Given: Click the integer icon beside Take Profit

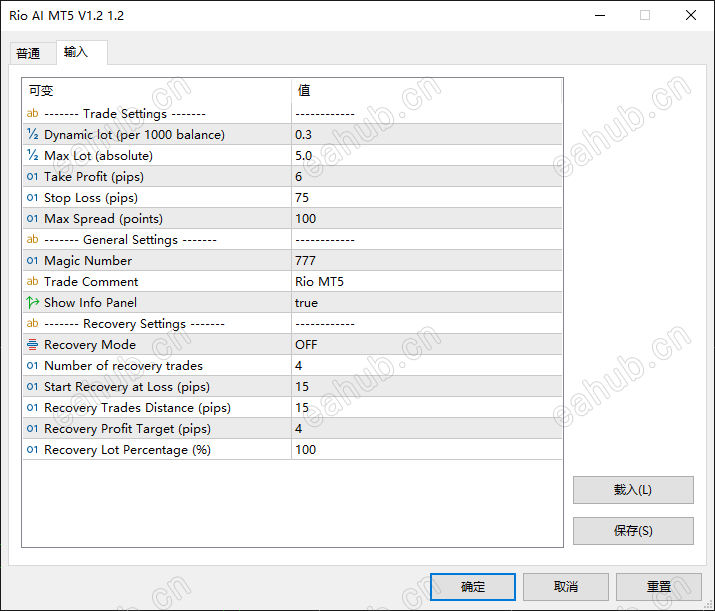Looking at the screenshot, I should pos(32,176).
